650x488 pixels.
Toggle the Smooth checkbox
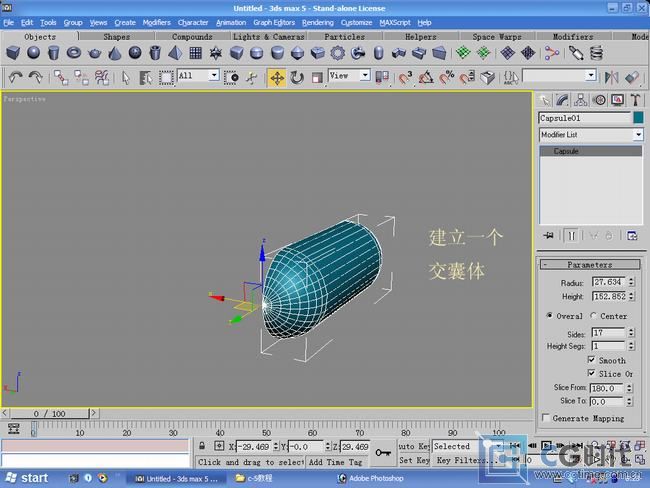592,359
